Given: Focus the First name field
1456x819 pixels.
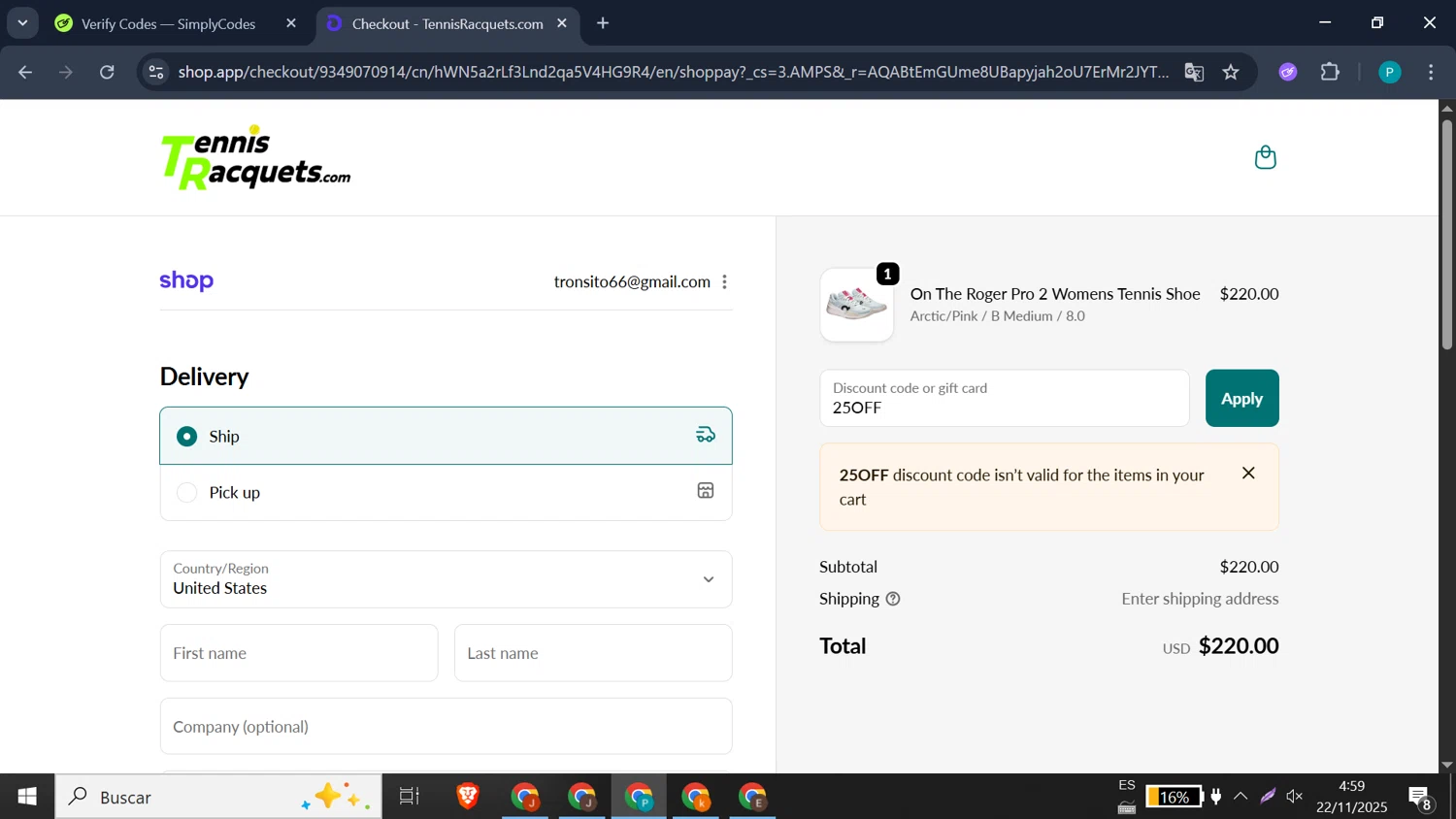Looking at the screenshot, I should point(299,653).
